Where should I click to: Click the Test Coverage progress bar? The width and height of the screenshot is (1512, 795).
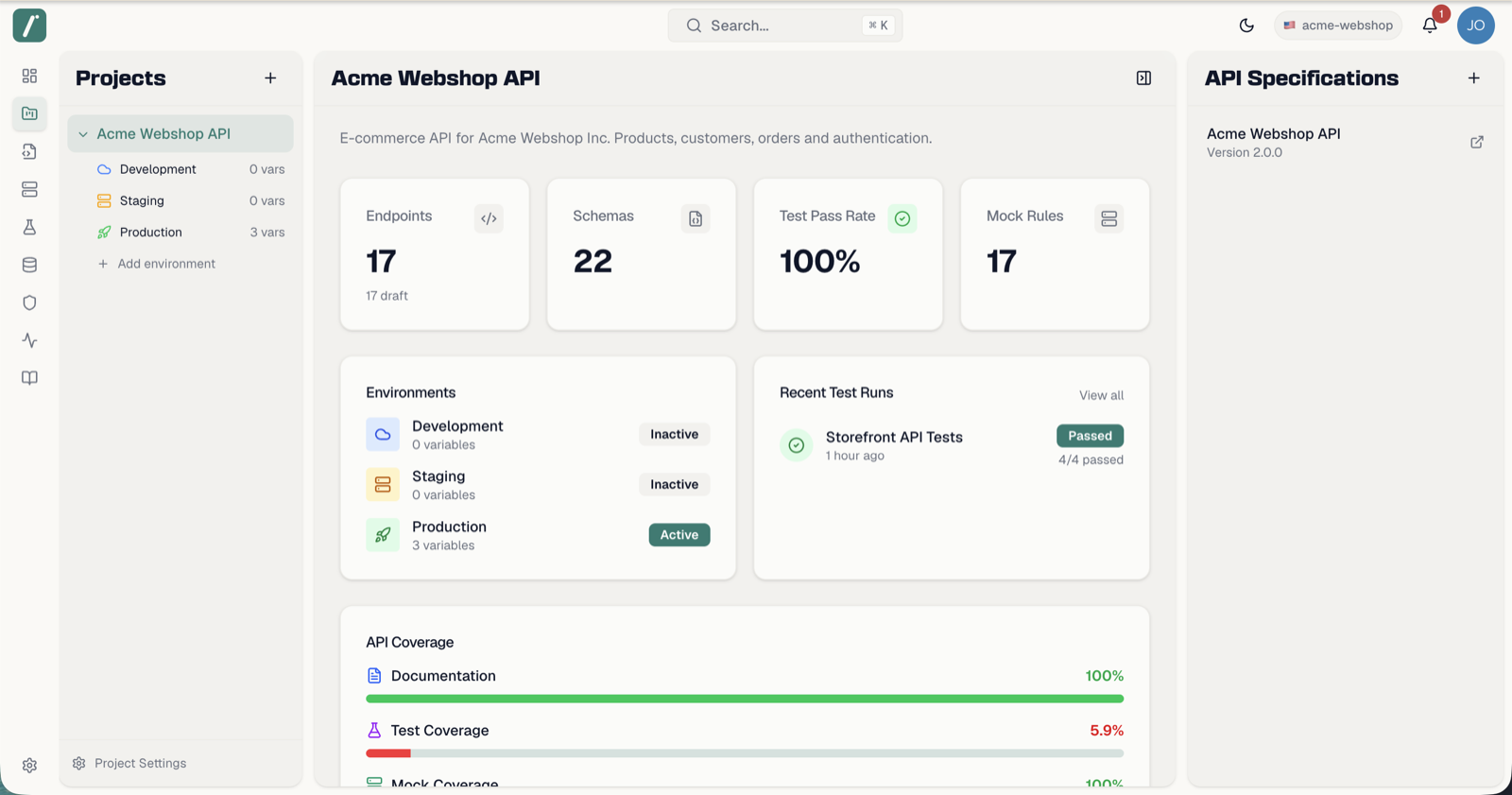point(745,753)
